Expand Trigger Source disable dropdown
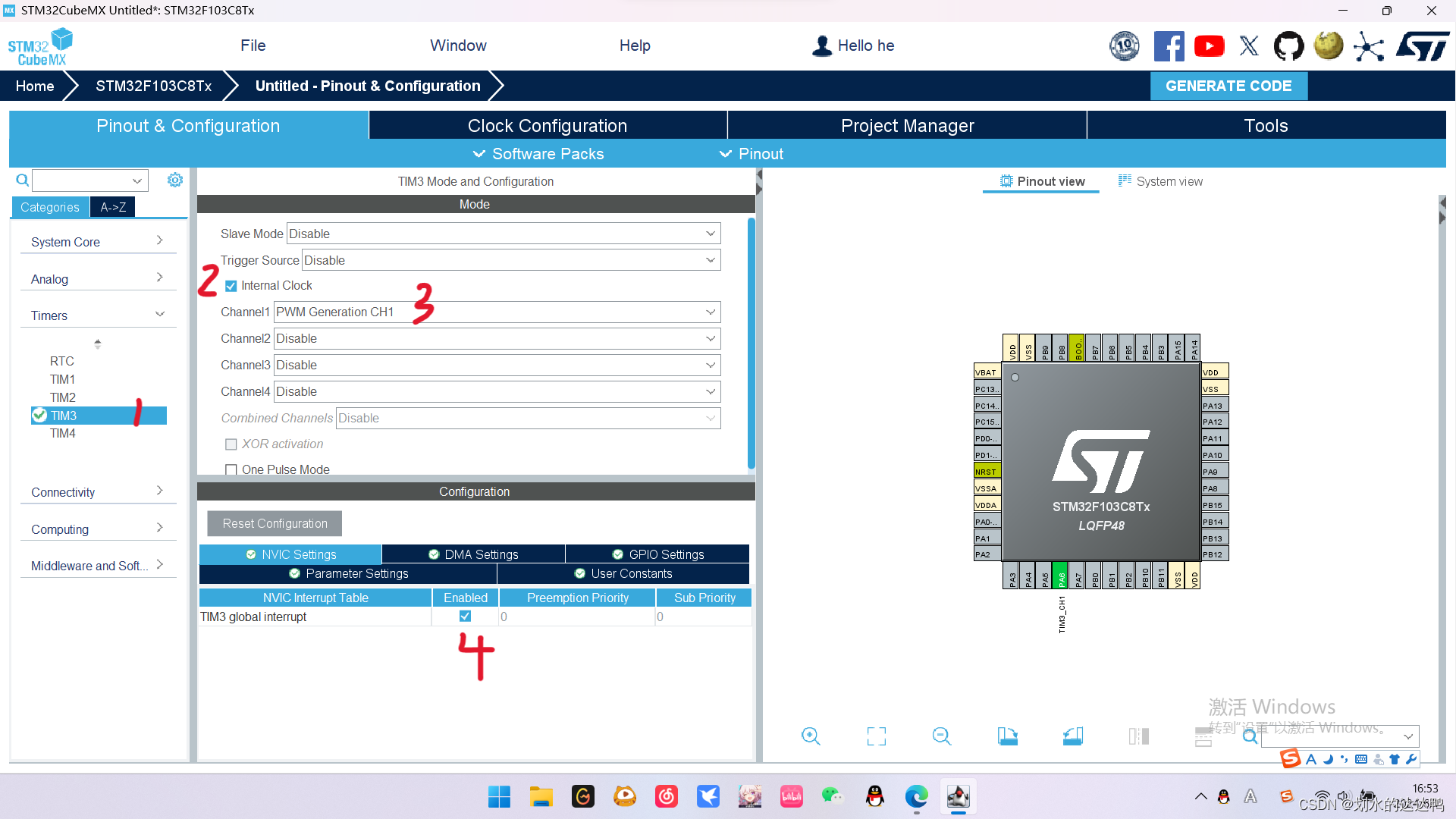This screenshot has width=1456, height=819. (x=711, y=260)
